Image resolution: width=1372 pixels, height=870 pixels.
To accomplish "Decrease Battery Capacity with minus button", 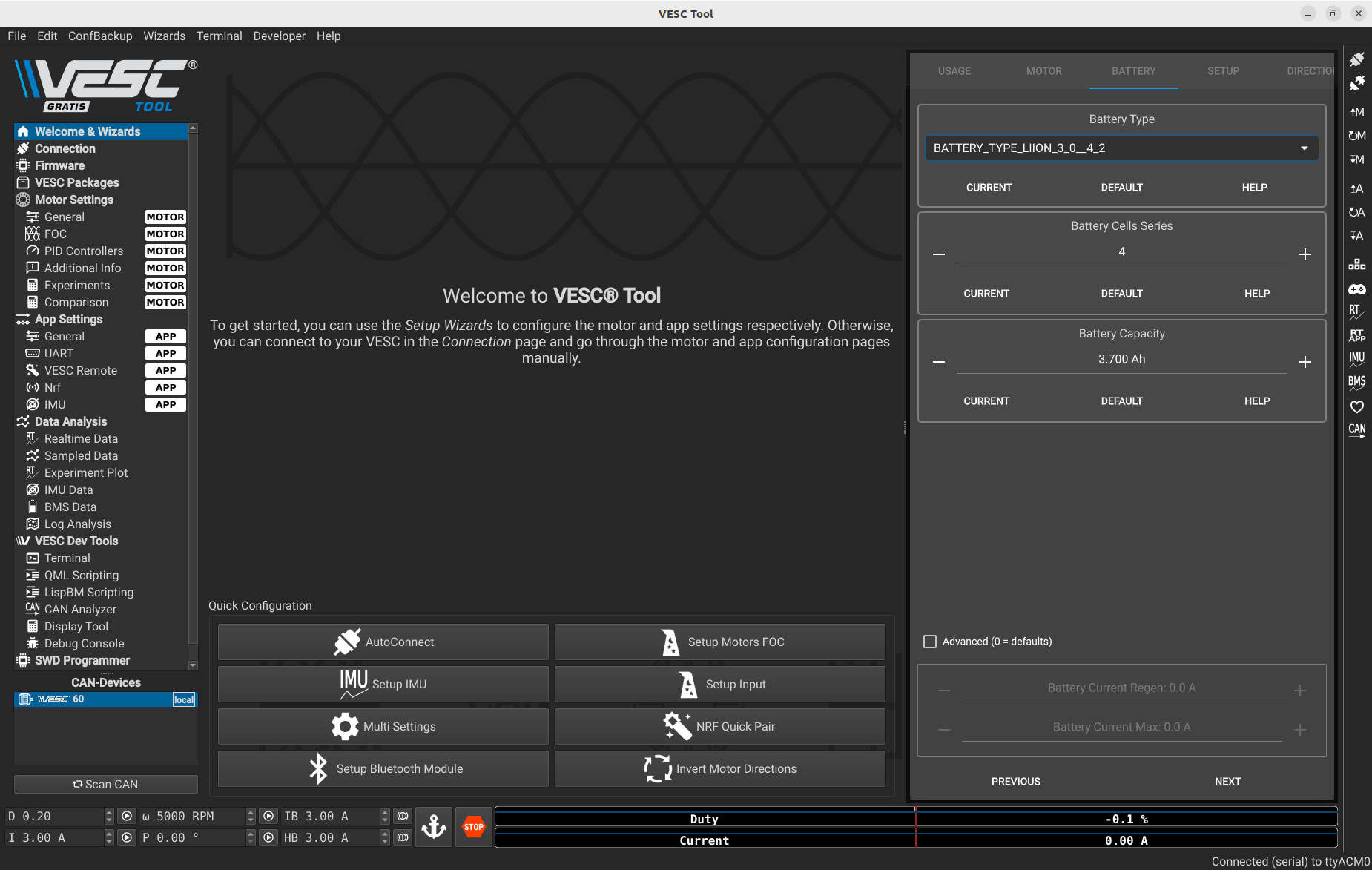I will pyautogui.click(x=939, y=362).
